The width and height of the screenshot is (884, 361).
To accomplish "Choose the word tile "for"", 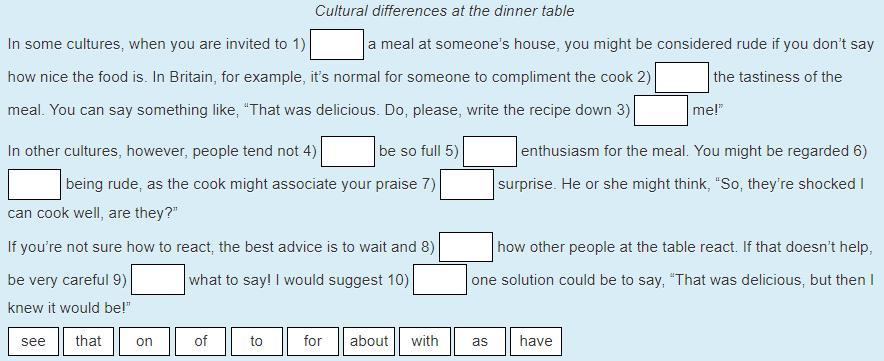I will tap(313, 341).
